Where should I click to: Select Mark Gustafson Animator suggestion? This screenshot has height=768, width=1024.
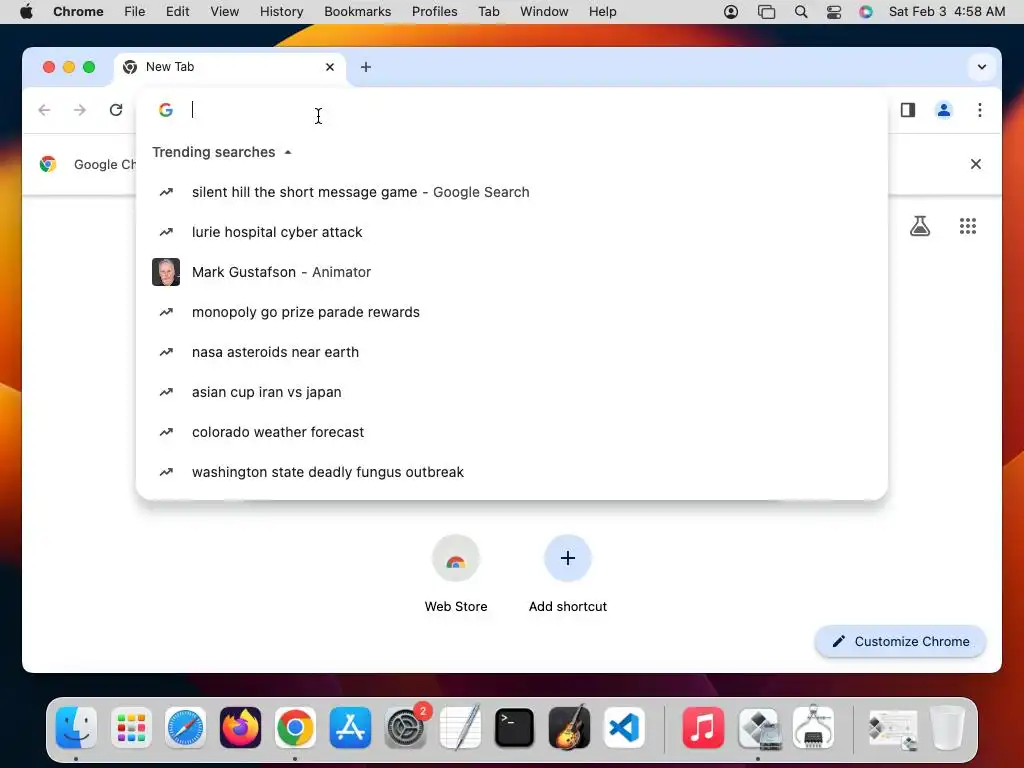[x=511, y=272]
